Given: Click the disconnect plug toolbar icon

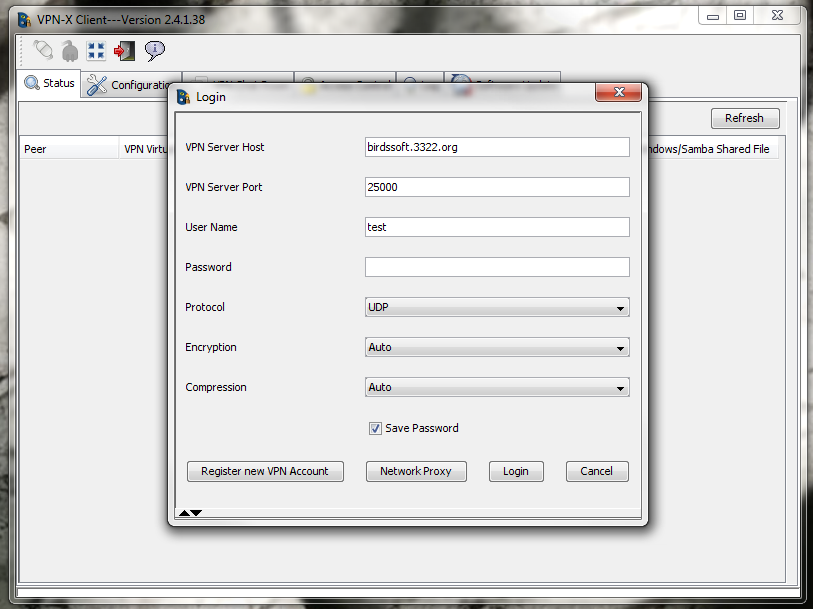Looking at the screenshot, I should click(70, 51).
